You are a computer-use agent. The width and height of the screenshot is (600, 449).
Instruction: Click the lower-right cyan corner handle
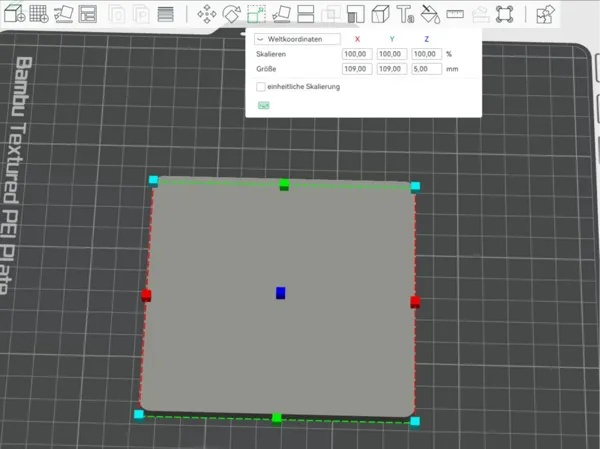[x=415, y=423]
